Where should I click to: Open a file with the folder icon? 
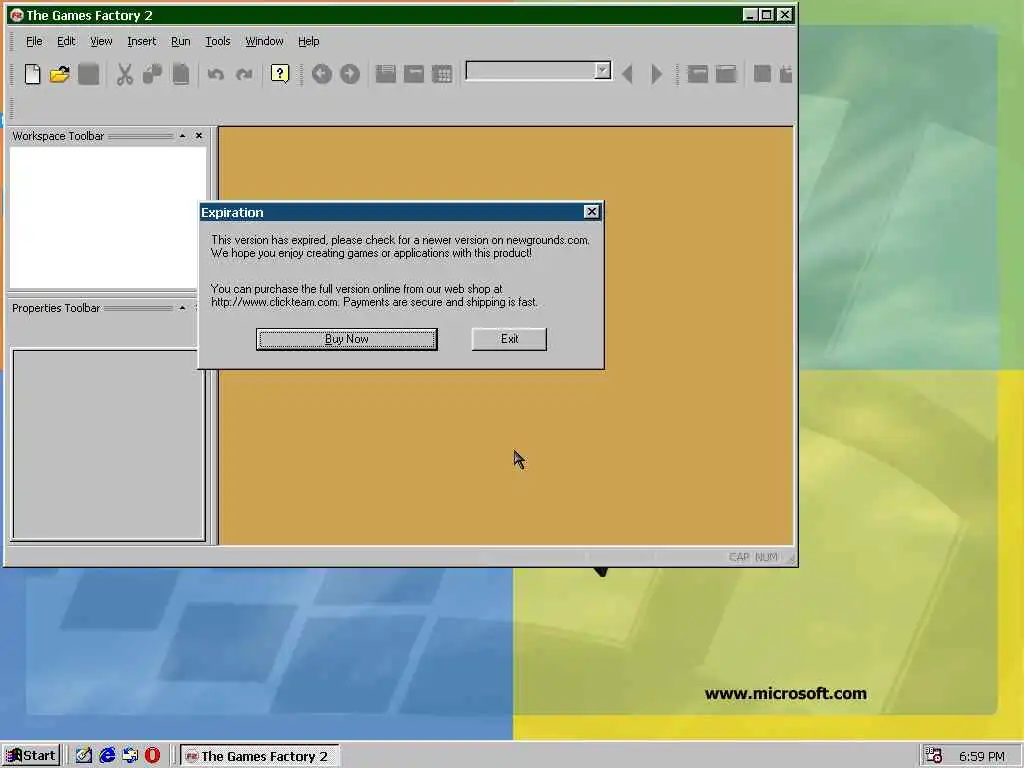click(59, 74)
